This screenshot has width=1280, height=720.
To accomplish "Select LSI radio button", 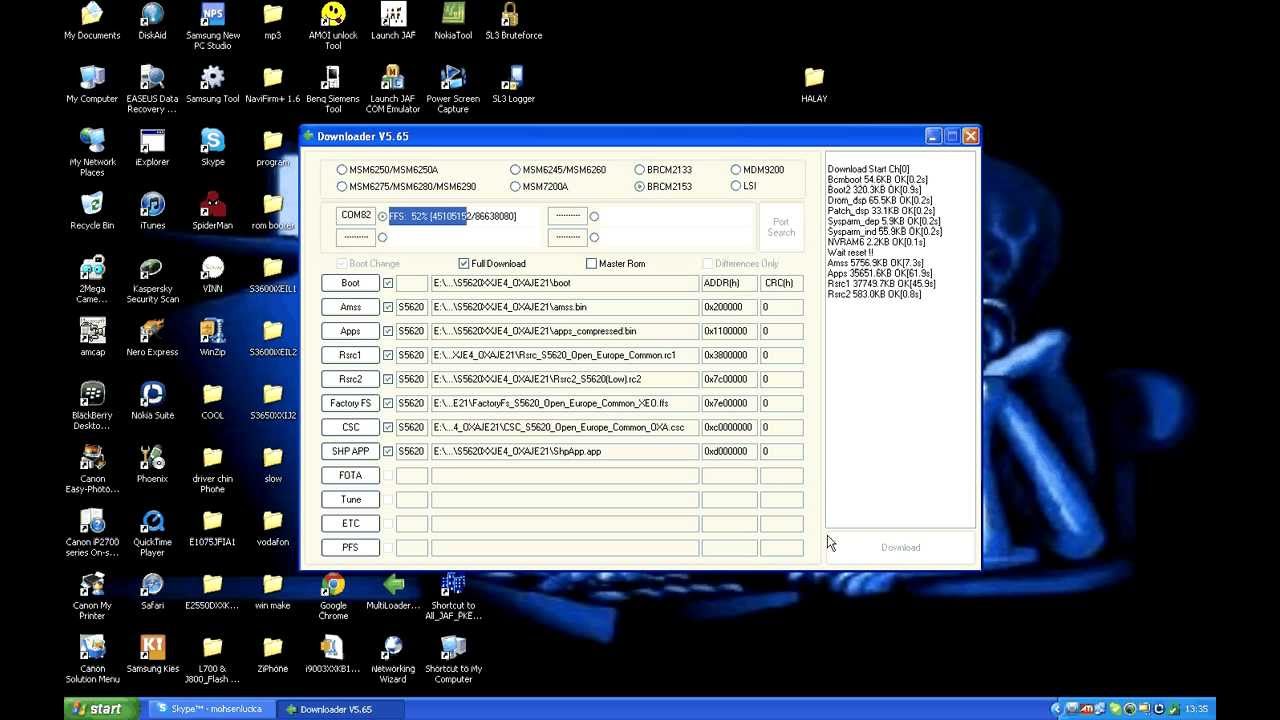I will [736, 186].
